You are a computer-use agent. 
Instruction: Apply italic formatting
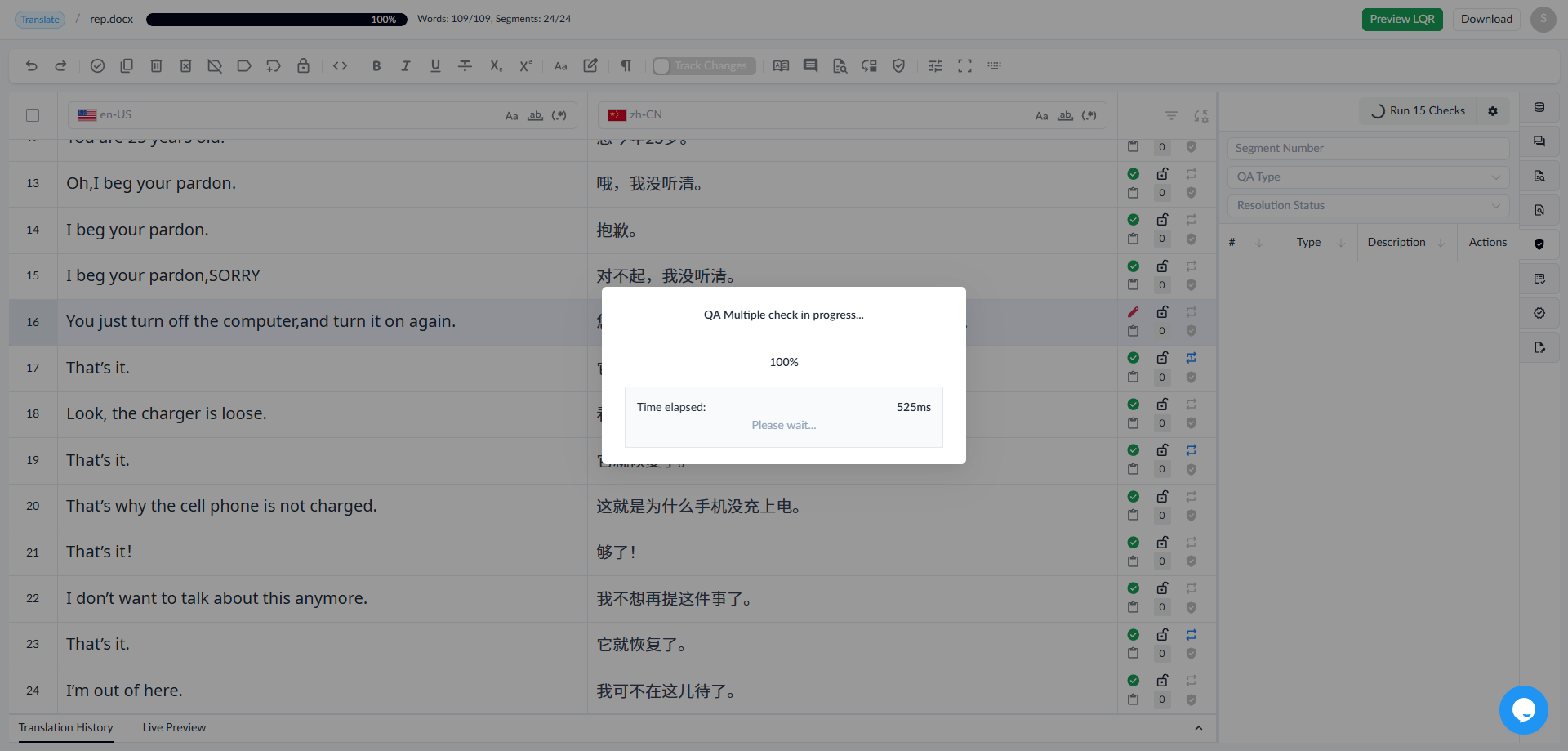click(x=406, y=66)
